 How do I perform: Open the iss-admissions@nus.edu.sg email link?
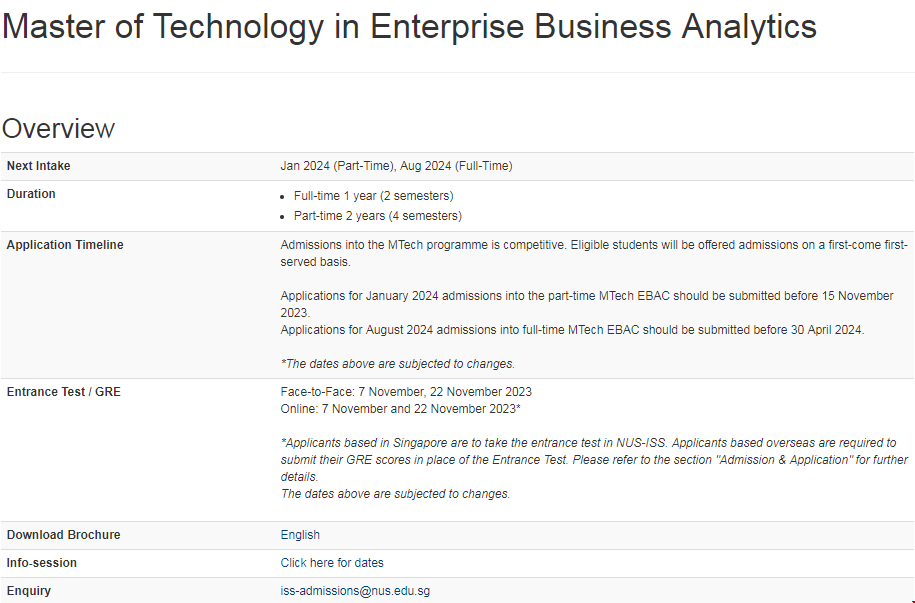pos(355,591)
